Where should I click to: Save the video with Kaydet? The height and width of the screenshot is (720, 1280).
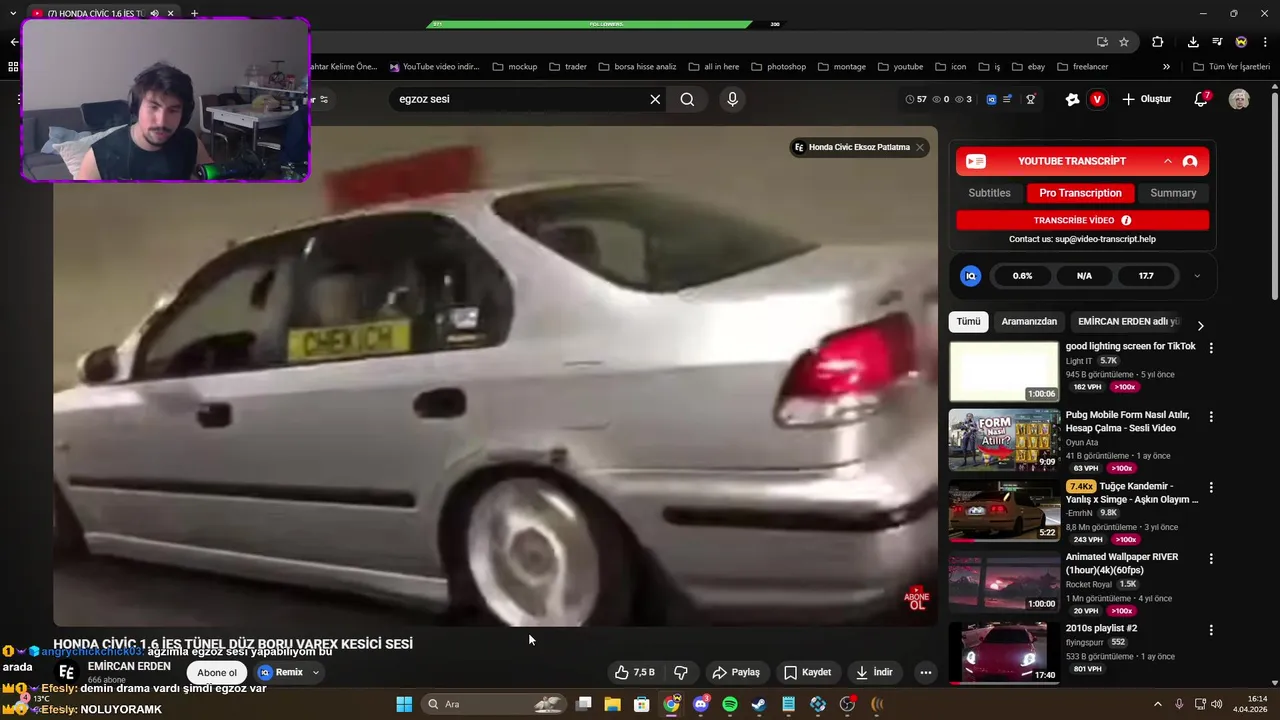[x=808, y=672]
